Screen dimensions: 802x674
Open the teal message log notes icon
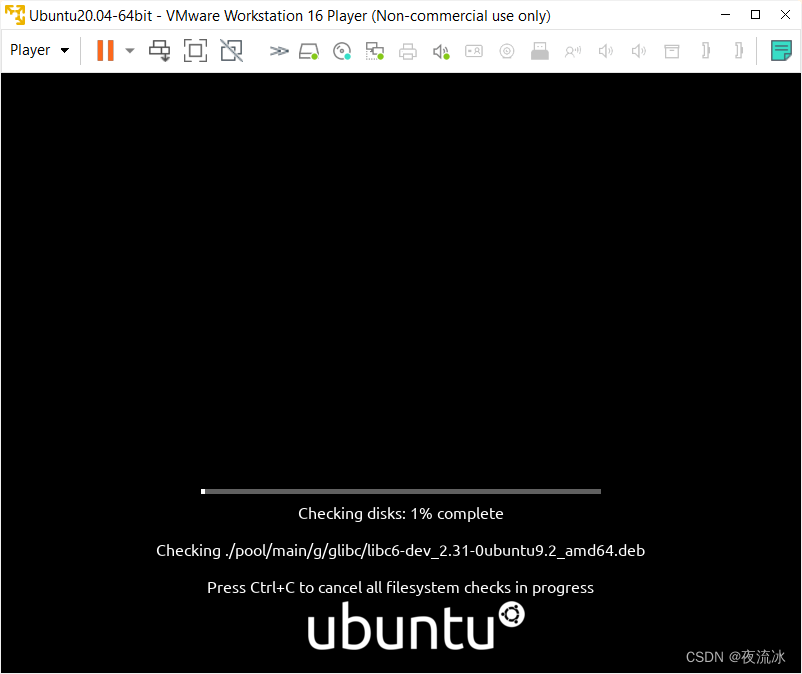(781, 51)
